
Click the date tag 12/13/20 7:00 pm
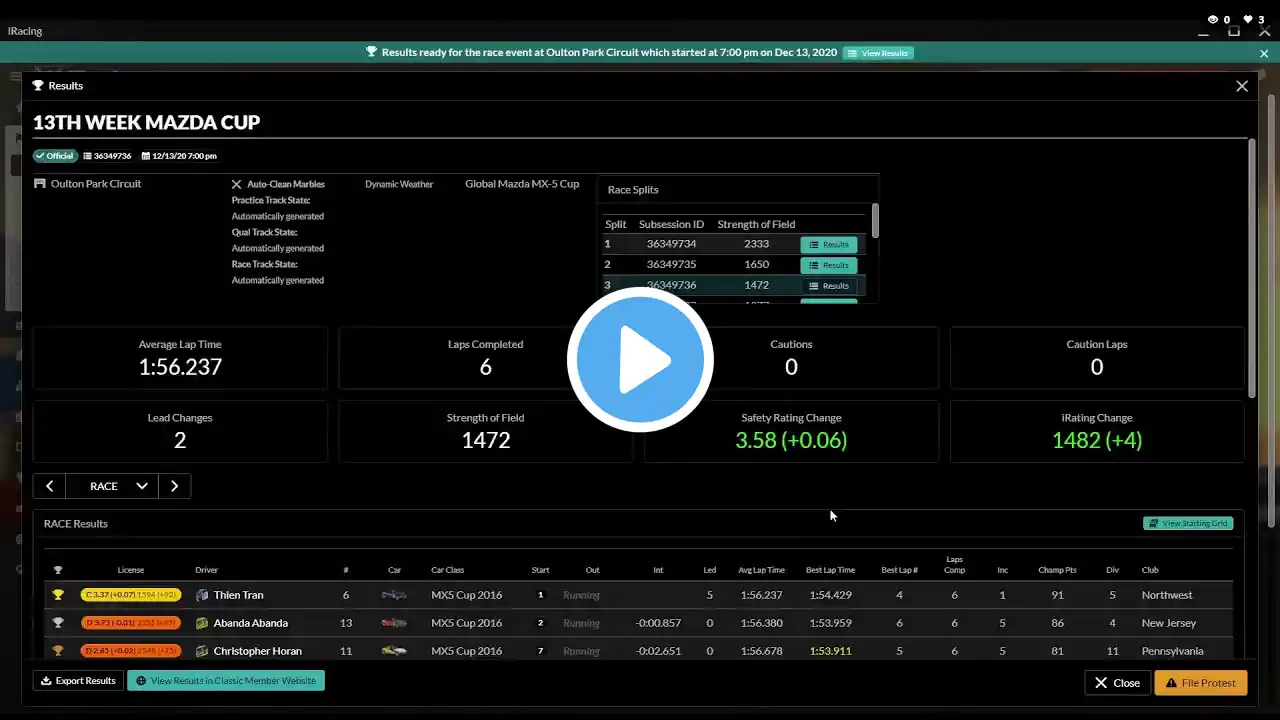(179, 156)
